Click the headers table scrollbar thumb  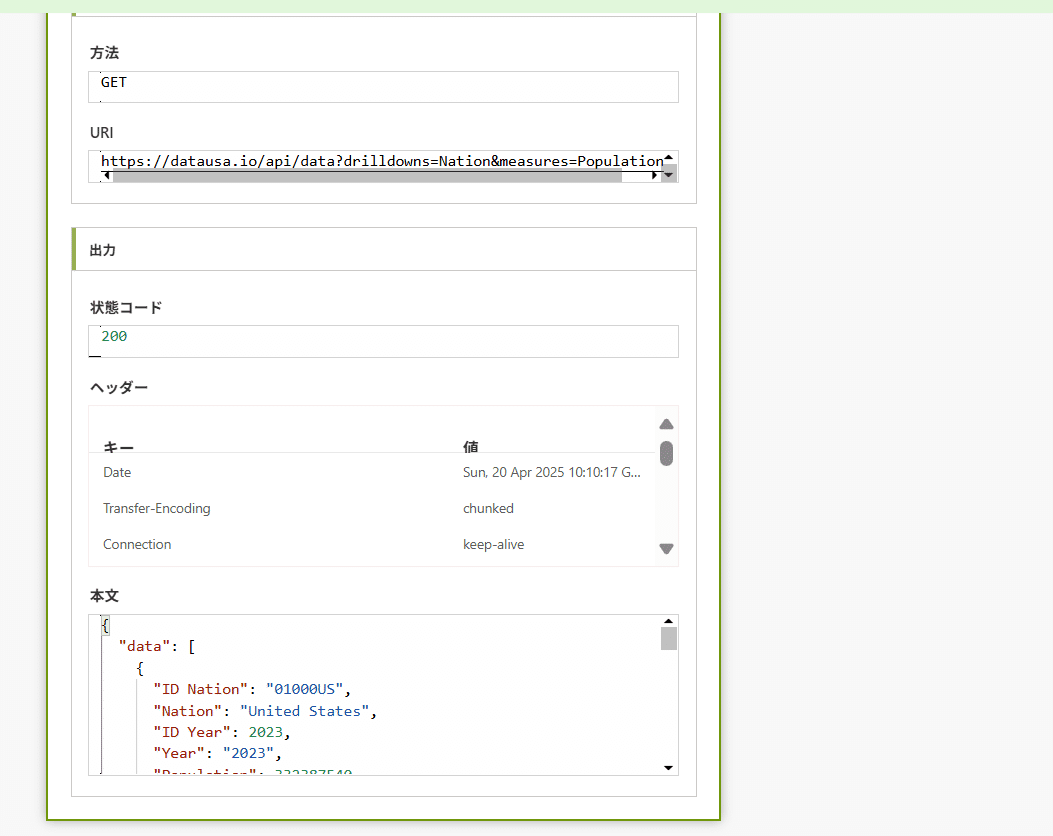coord(666,453)
